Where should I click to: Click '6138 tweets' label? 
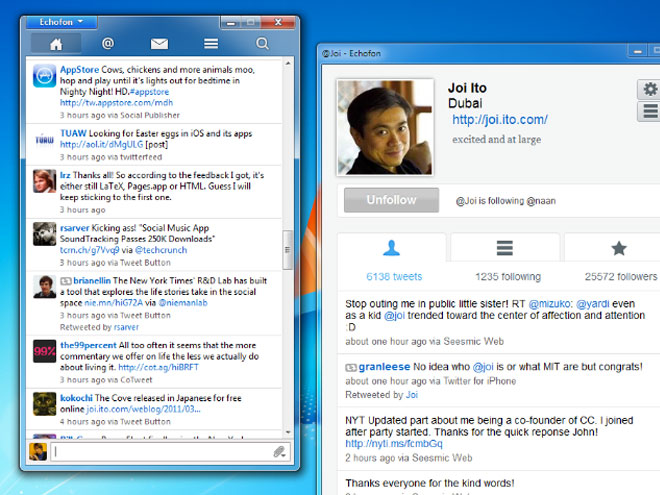[x=394, y=277]
